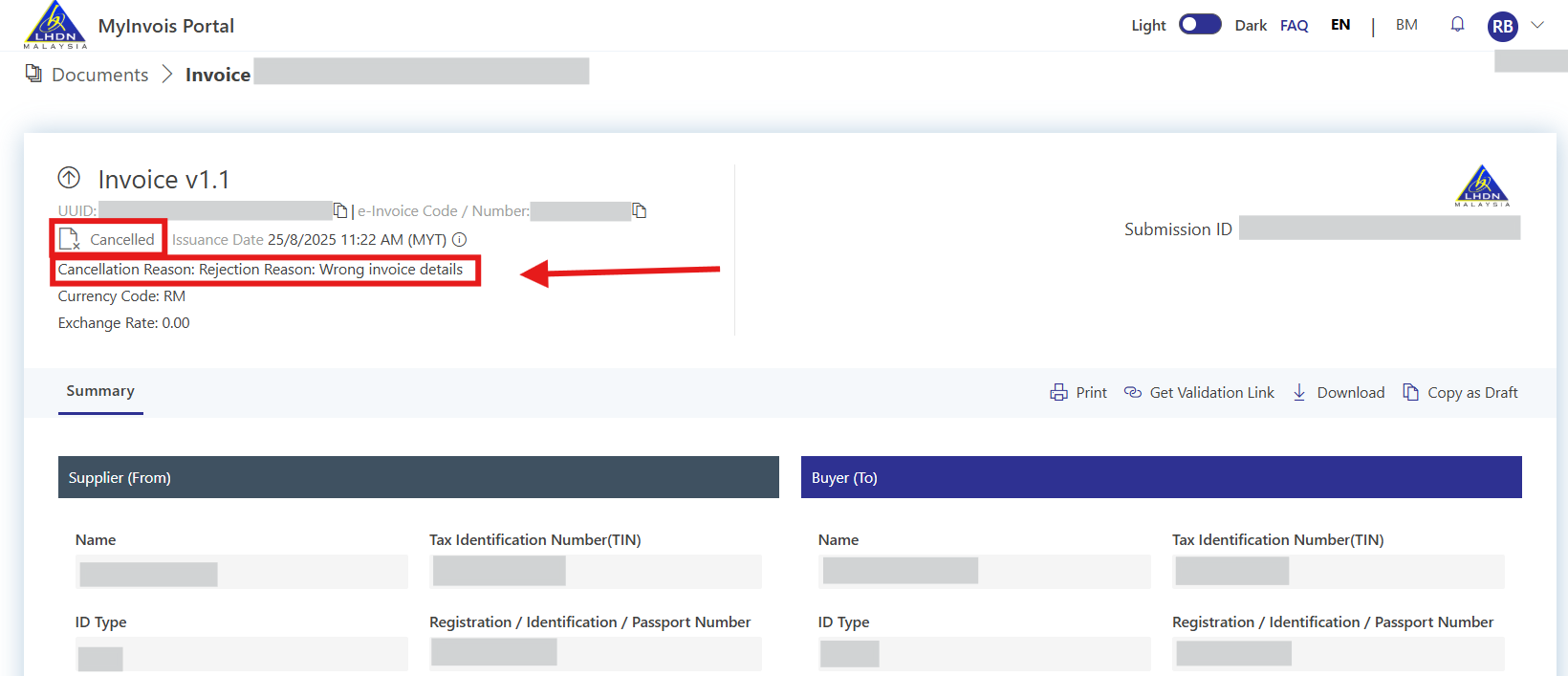Copy the UUID value
This screenshot has height=676, width=1568.
click(340, 210)
